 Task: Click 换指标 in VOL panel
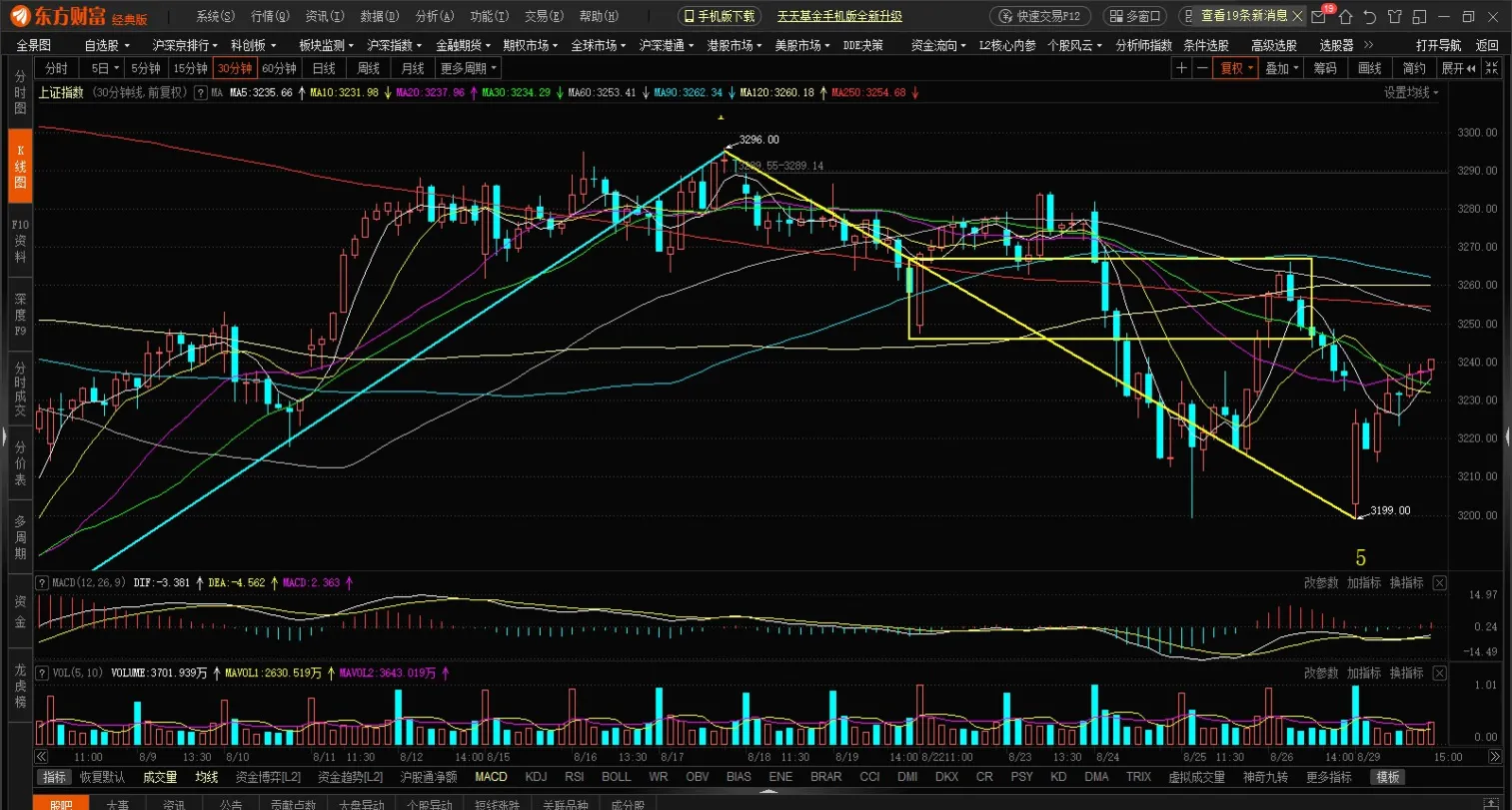pyautogui.click(x=1406, y=673)
